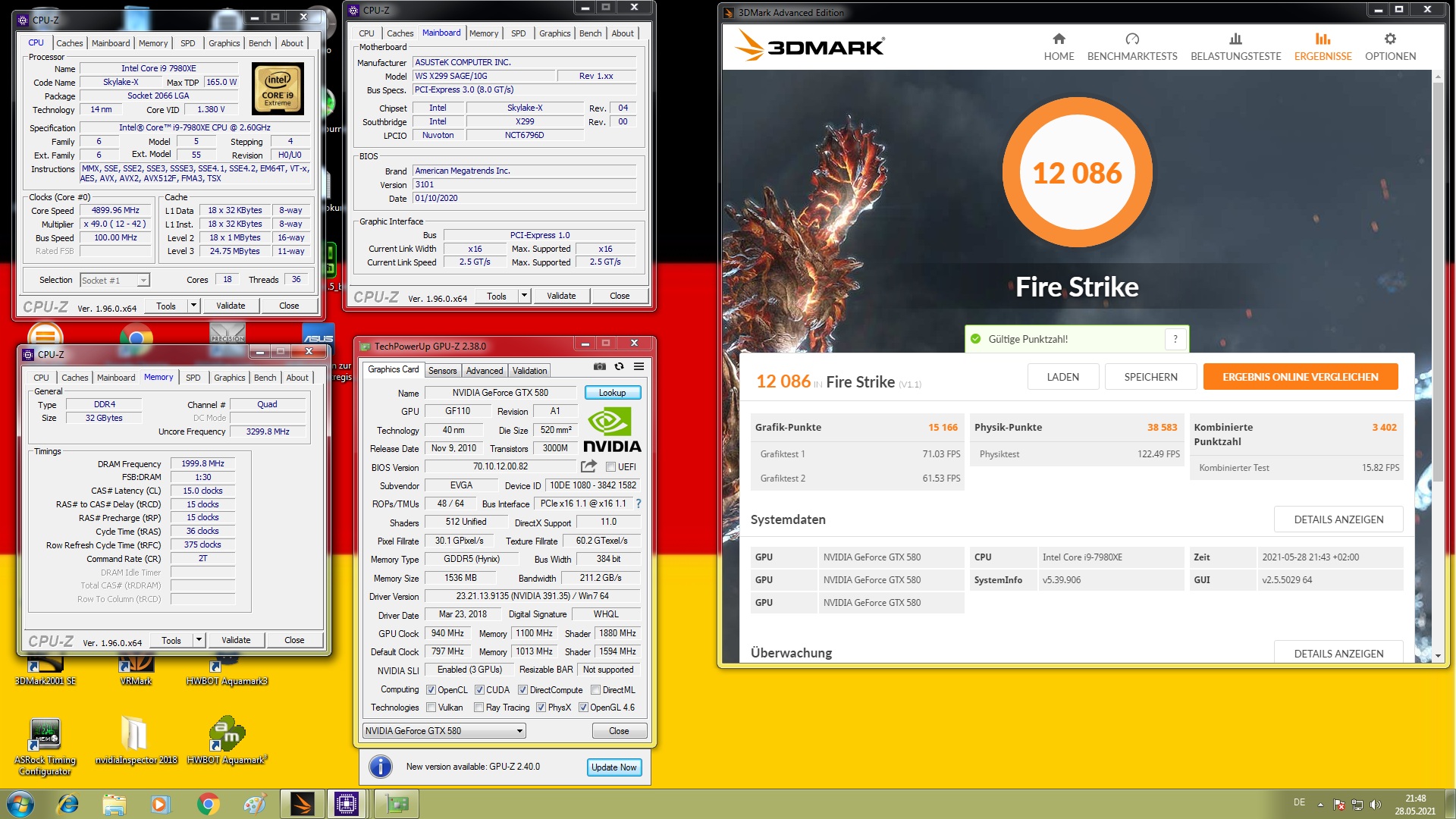Open BENCHMARKTESTS in 3DMark navigation

1132,47
